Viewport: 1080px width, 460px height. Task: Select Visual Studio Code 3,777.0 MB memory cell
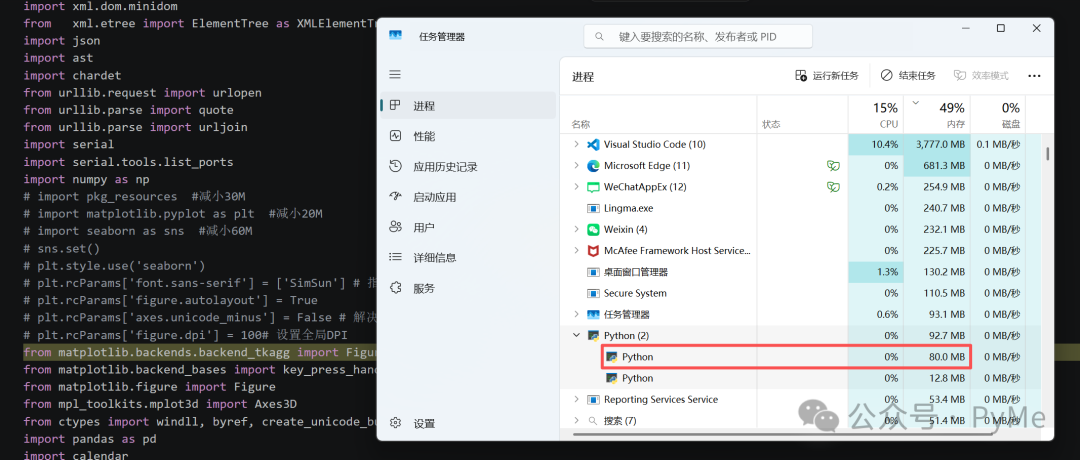(x=937, y=145)
